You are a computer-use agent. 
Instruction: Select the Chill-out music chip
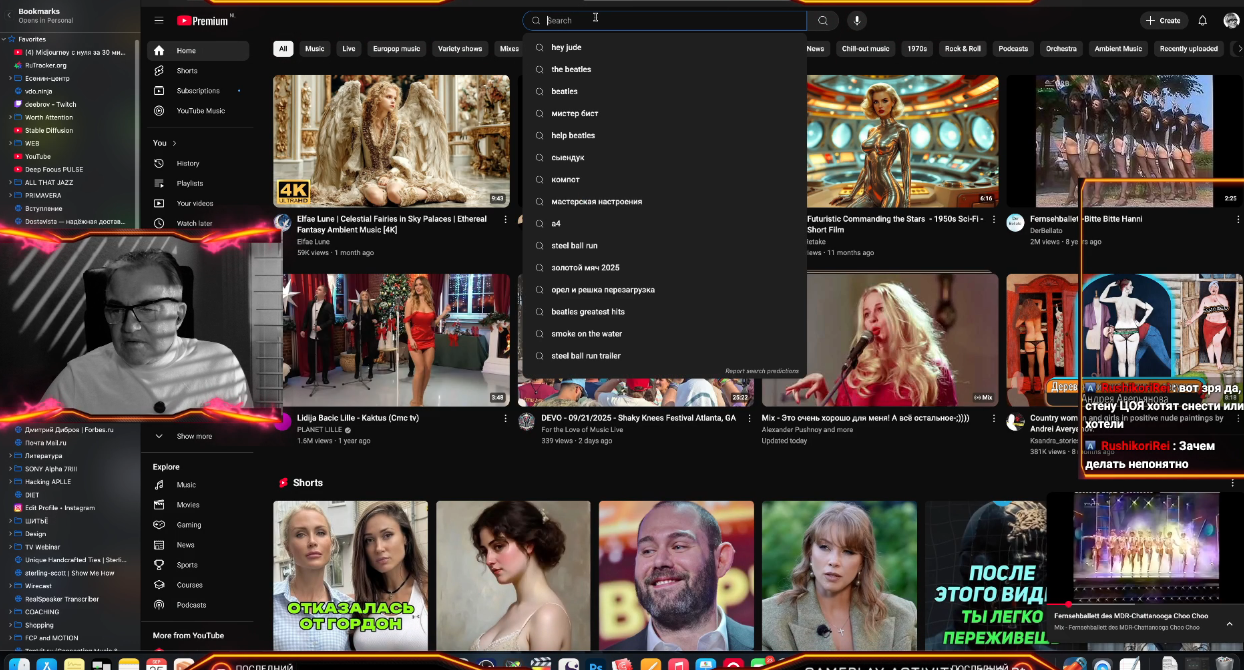click(x=865, y=49)
